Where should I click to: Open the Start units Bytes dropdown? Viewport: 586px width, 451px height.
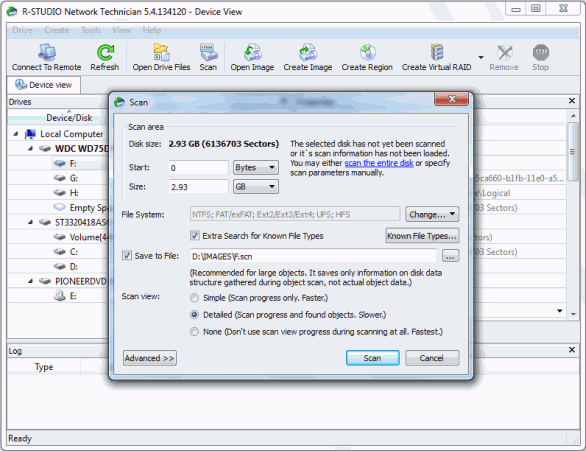tap(256, 167)
